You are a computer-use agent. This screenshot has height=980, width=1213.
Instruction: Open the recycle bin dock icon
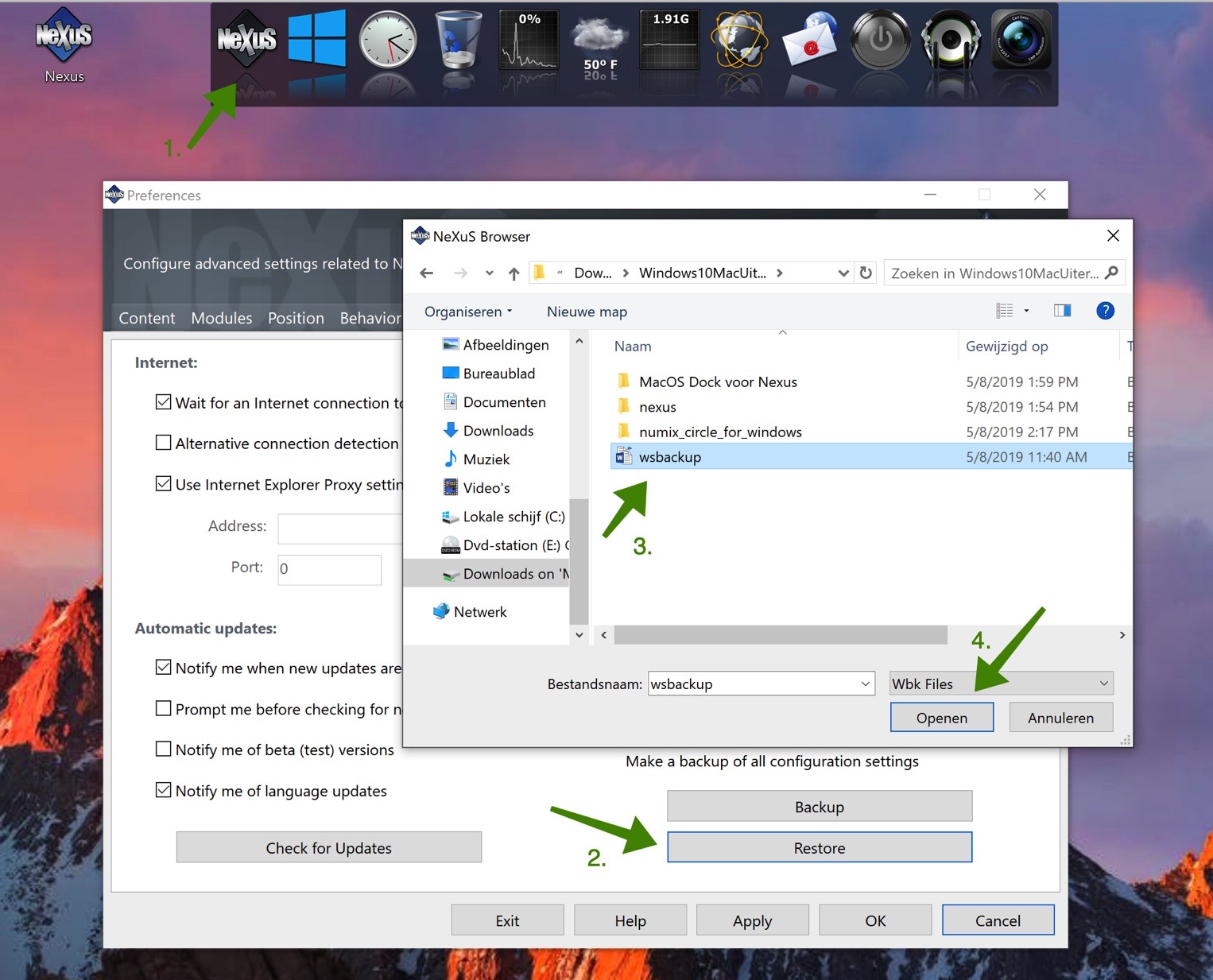(459, 38)
